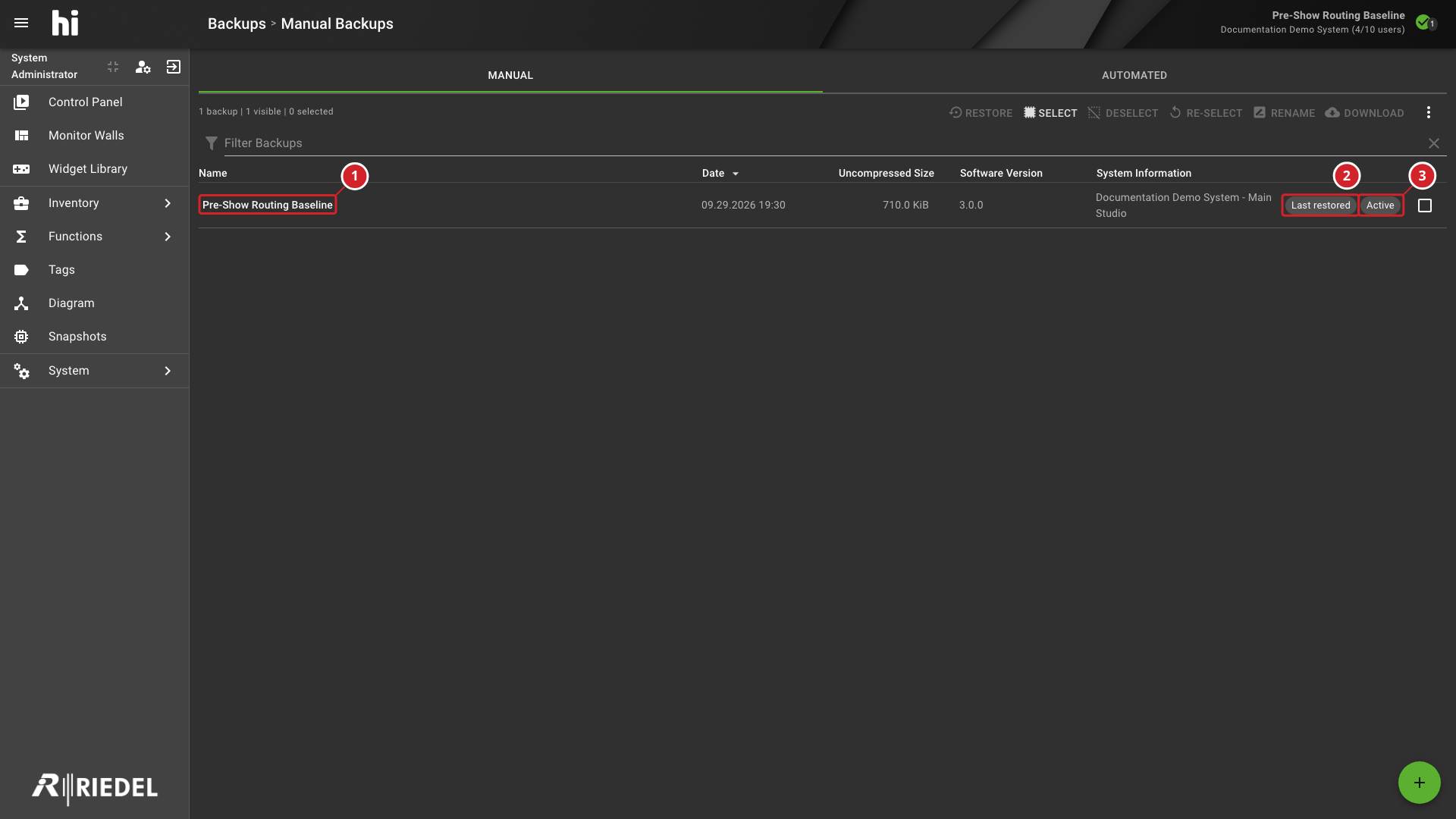Click the 09.29.2026 19:30 date cell
Image resolution: width=1456 pixels, height=819 pixels.
tap(743, 206)
